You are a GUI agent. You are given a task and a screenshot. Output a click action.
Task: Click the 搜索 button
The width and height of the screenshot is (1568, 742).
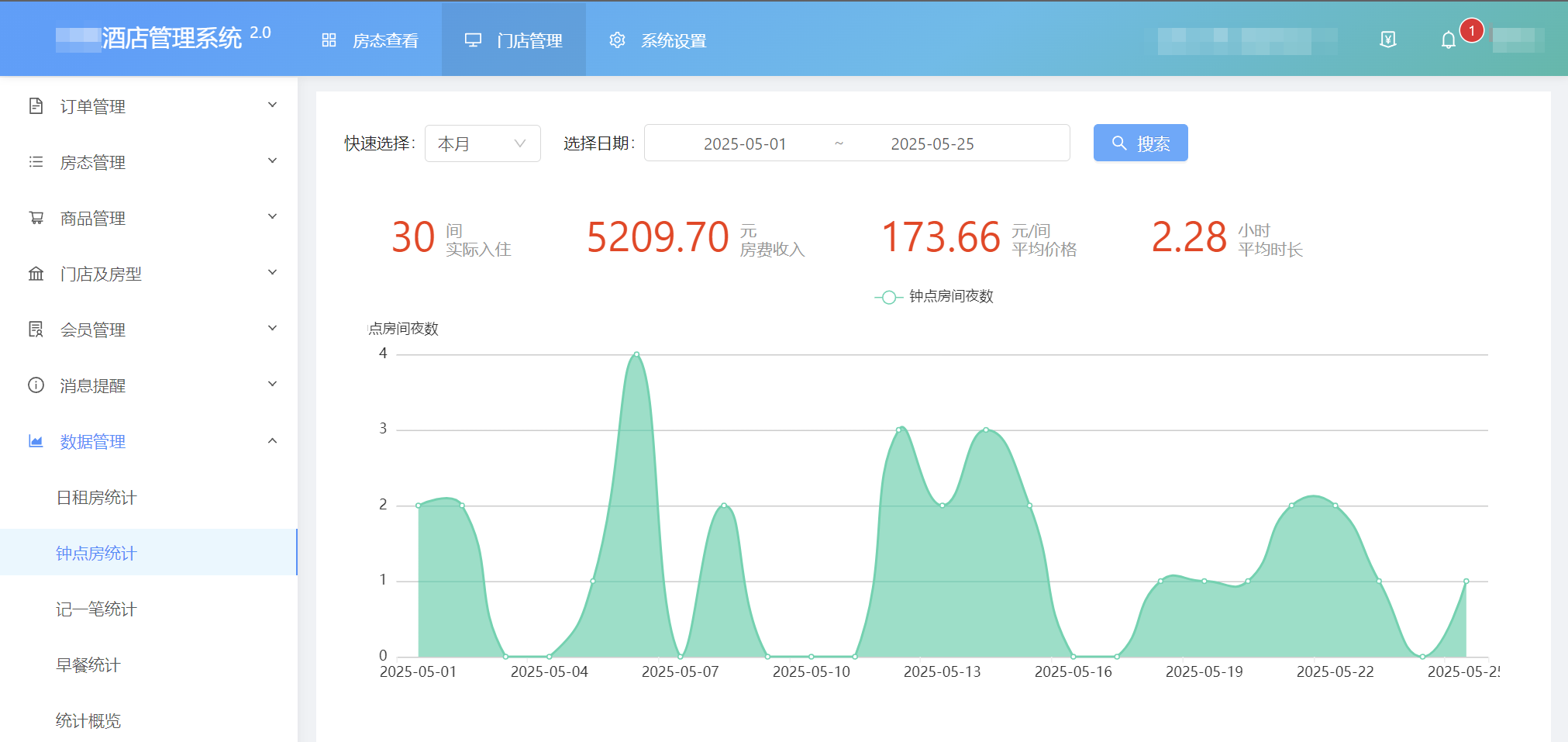(1140, 143)
